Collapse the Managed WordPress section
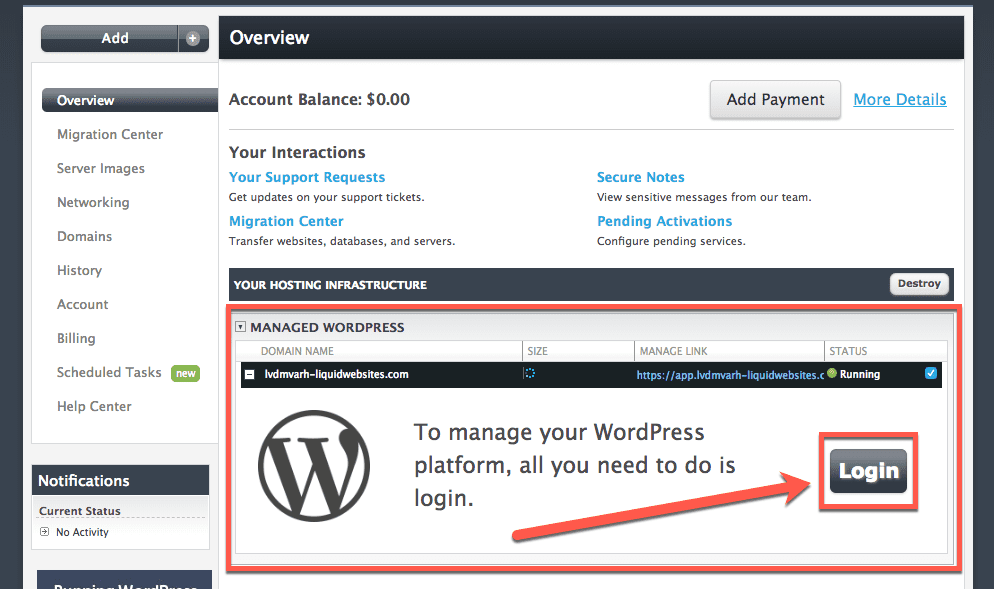 coord(240,327)
